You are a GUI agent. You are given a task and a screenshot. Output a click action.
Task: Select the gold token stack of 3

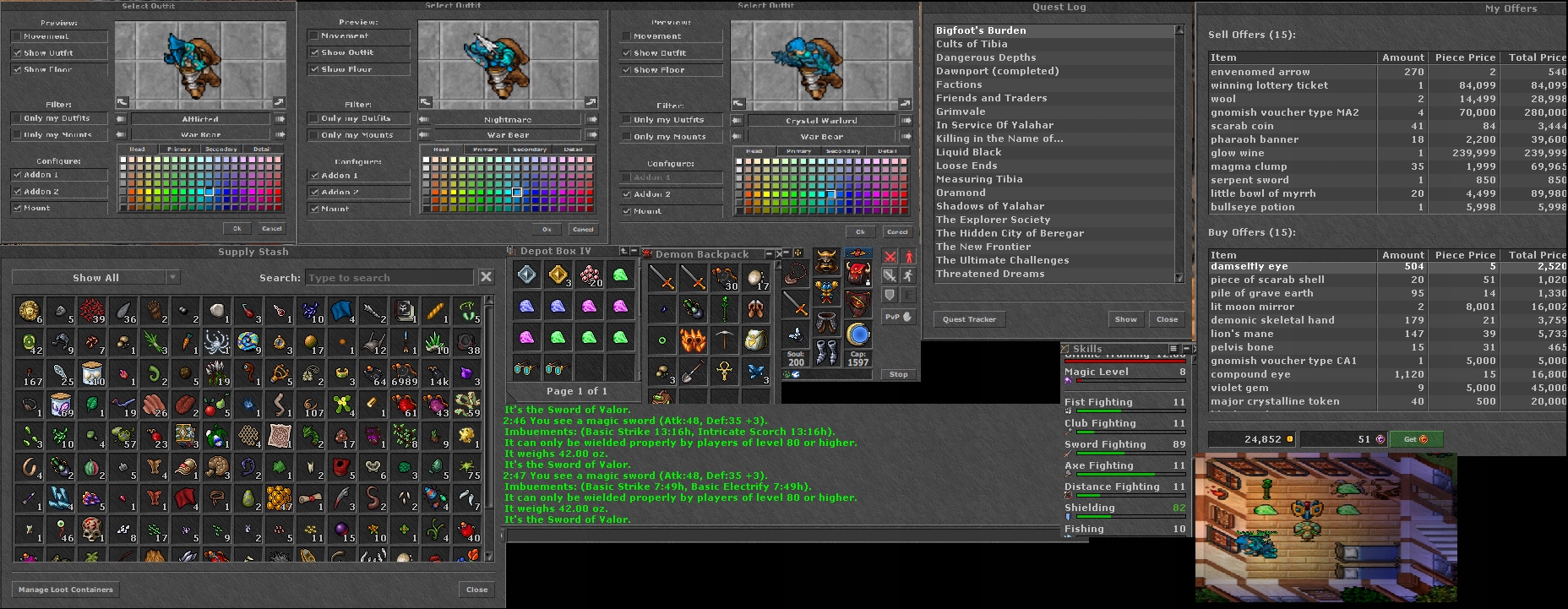coord(558,275)
